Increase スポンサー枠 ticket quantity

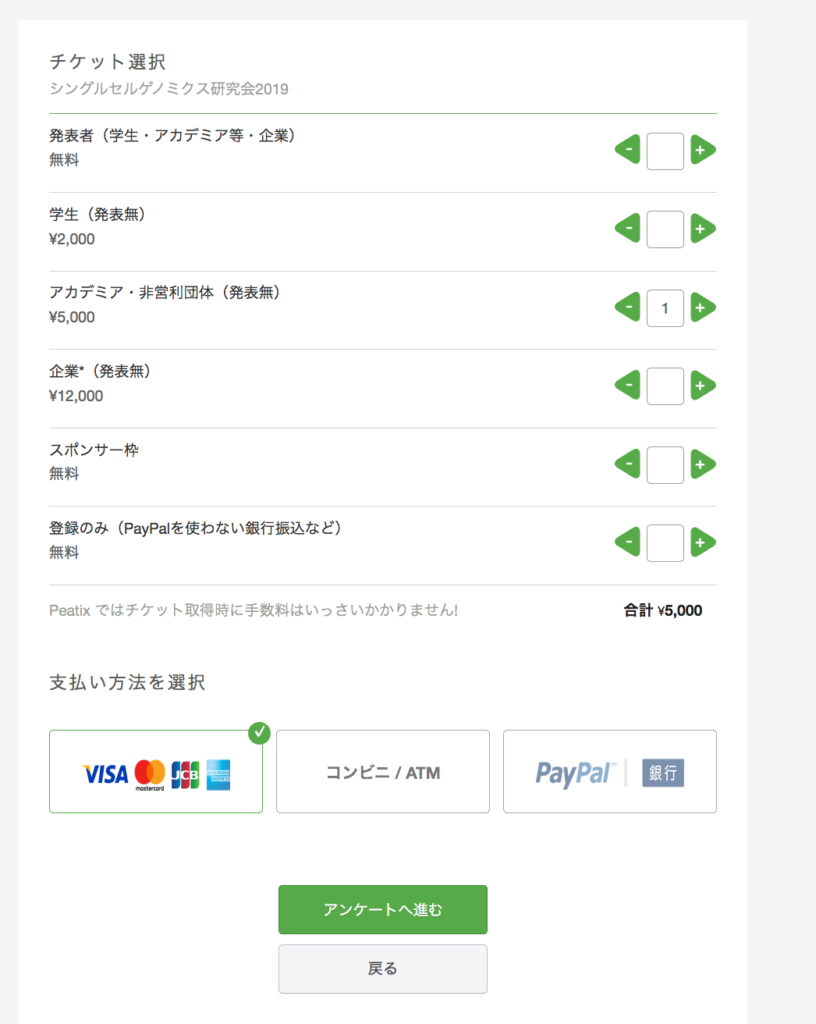coord(702,464)
